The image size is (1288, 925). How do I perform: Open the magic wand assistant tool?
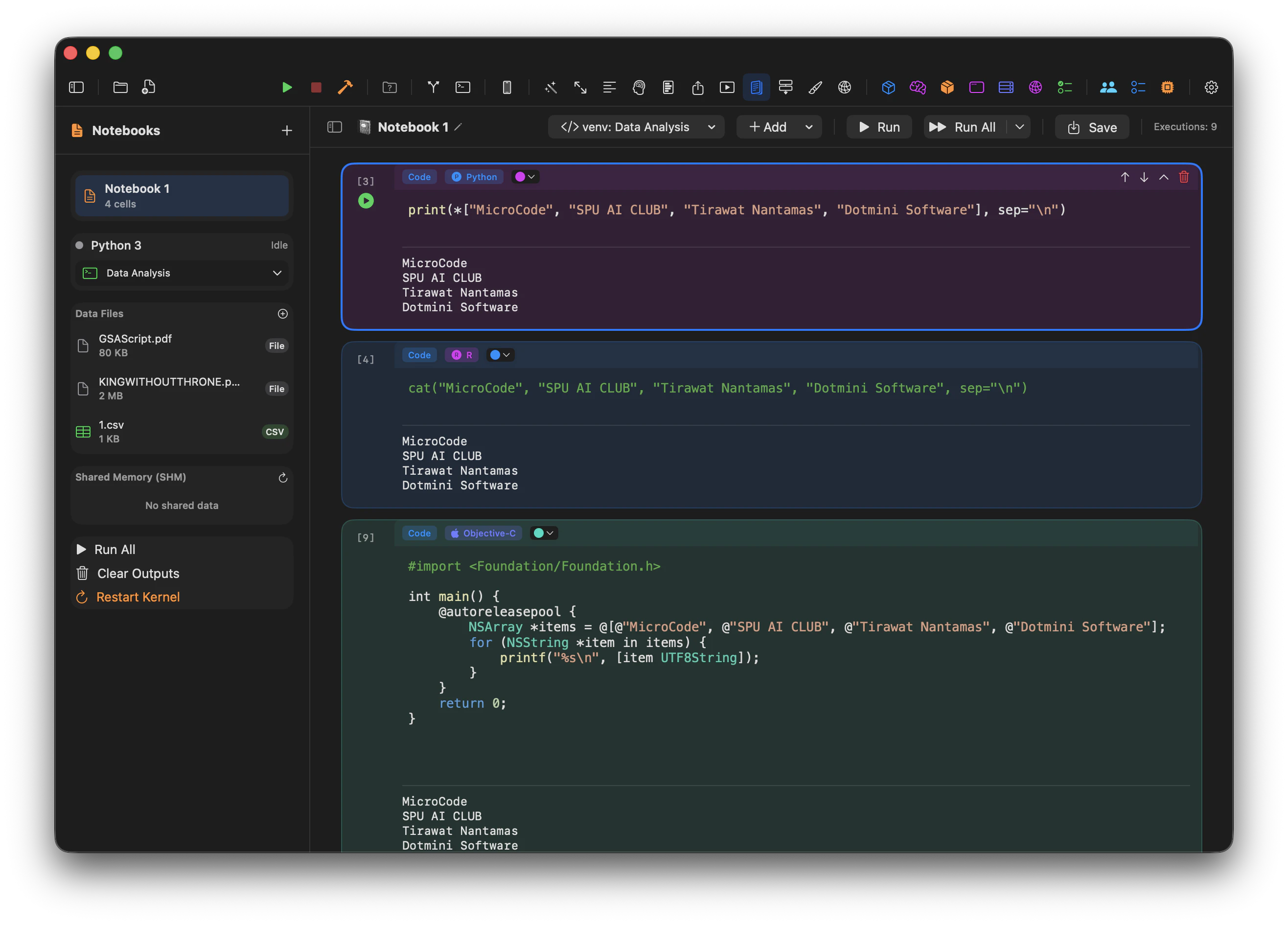click(x=551, y=88)
